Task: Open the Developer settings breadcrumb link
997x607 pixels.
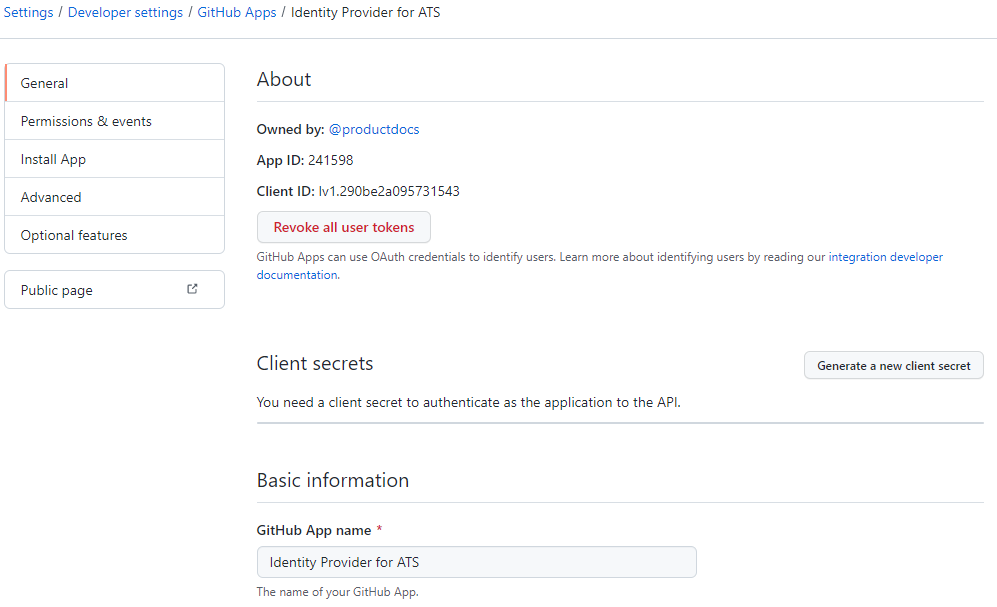Action: click(125, 13)
